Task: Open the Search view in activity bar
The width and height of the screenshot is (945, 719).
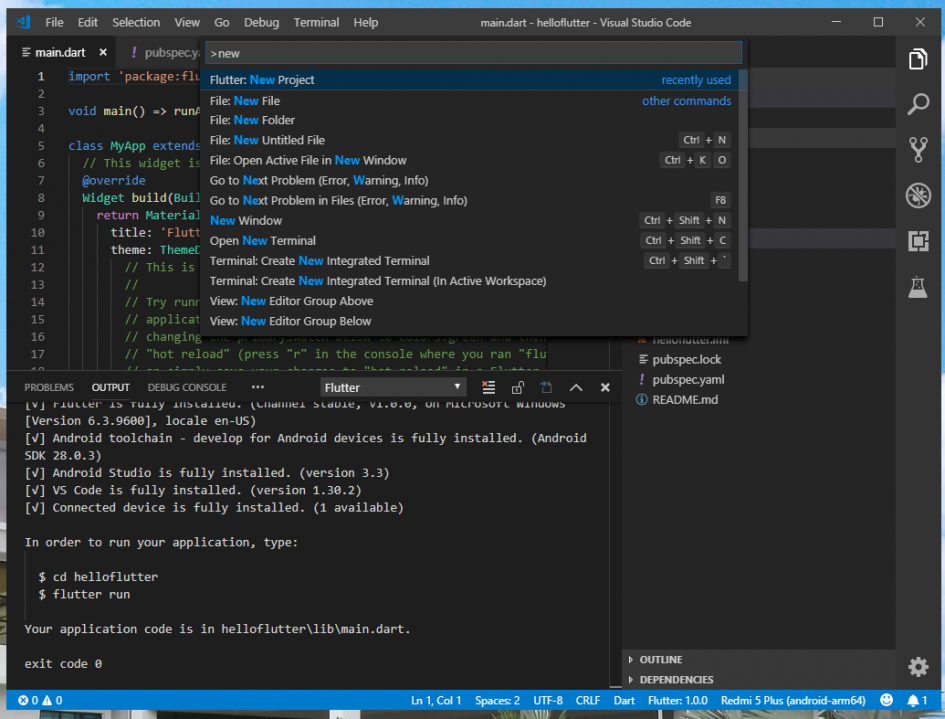Action: click(917, 105)
